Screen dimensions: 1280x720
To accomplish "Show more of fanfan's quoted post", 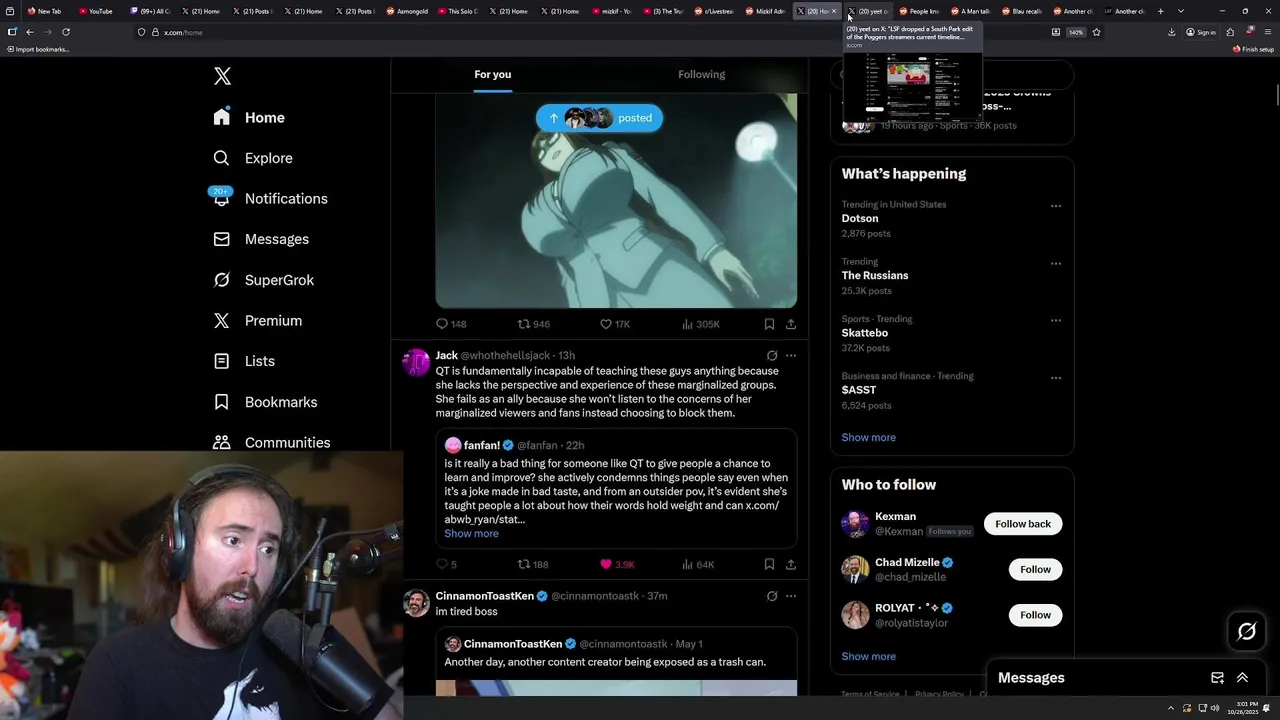I will click(471, 533).
